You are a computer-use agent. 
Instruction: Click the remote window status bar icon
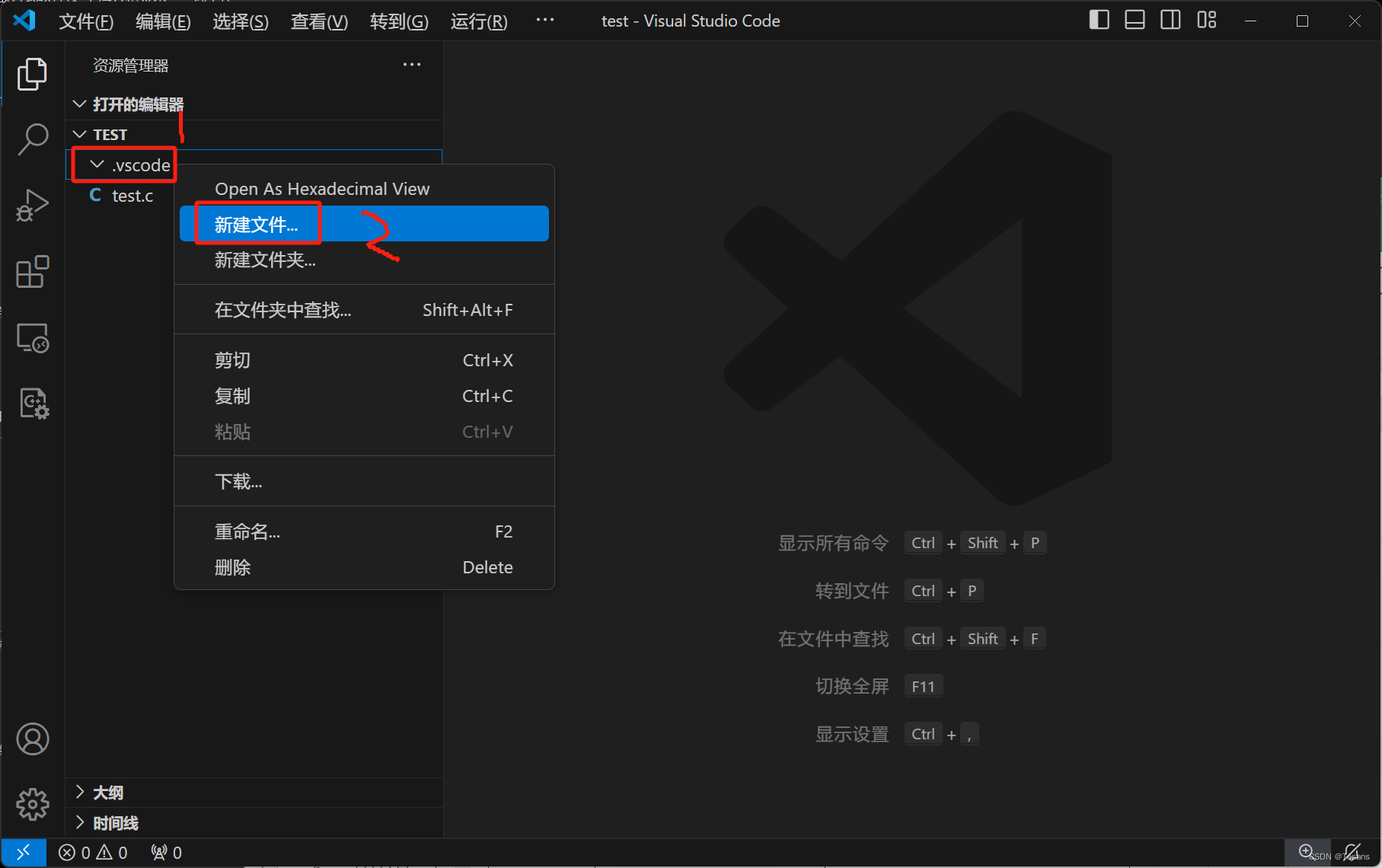point(24,852)
